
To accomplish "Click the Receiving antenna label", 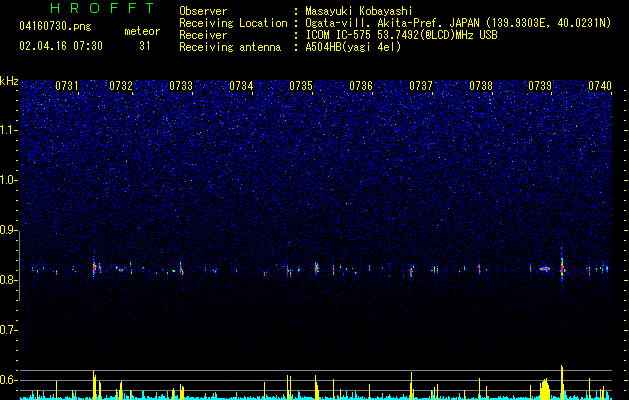I will click(x=230, y=47).
